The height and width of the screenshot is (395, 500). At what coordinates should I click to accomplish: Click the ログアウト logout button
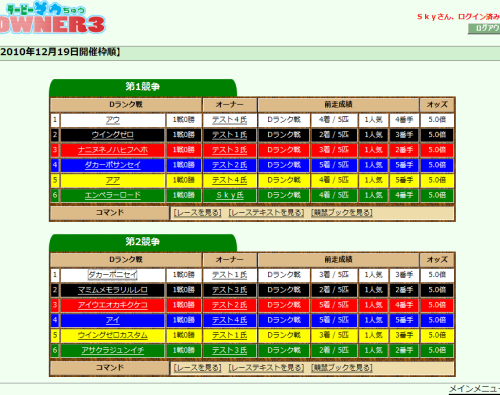(x=484, y=28)
